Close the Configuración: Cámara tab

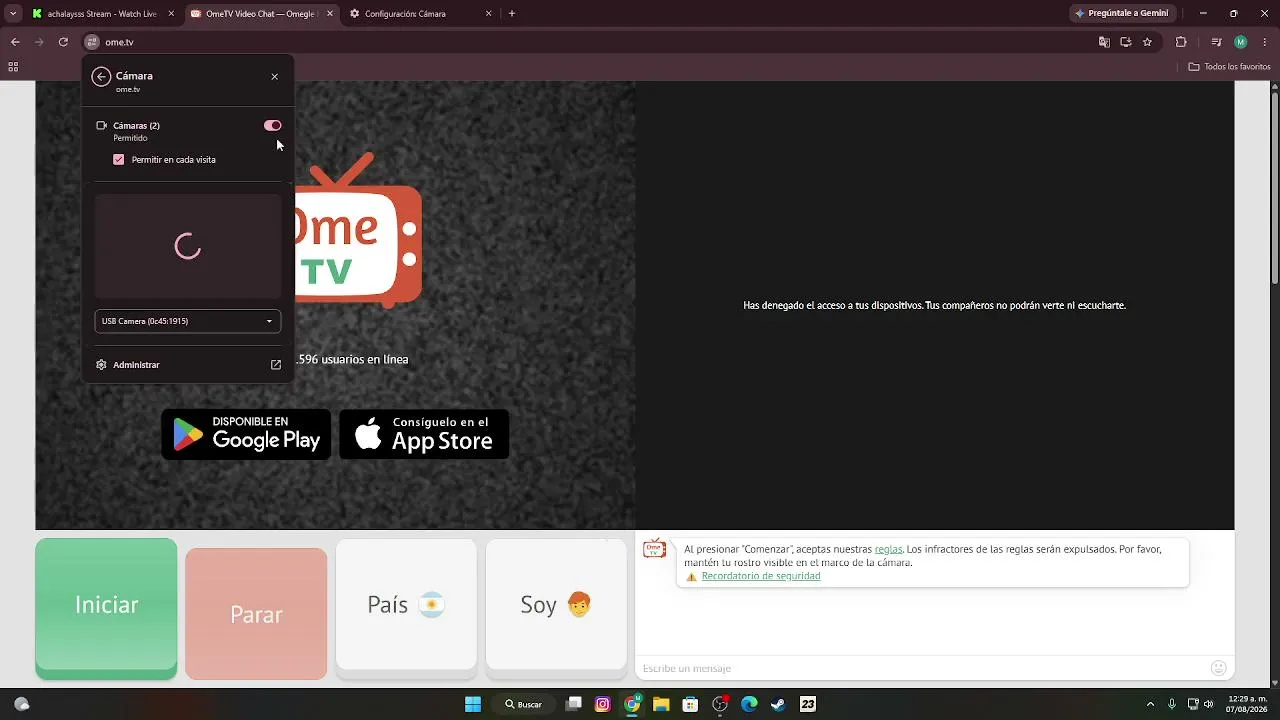(x=488, y=14)
